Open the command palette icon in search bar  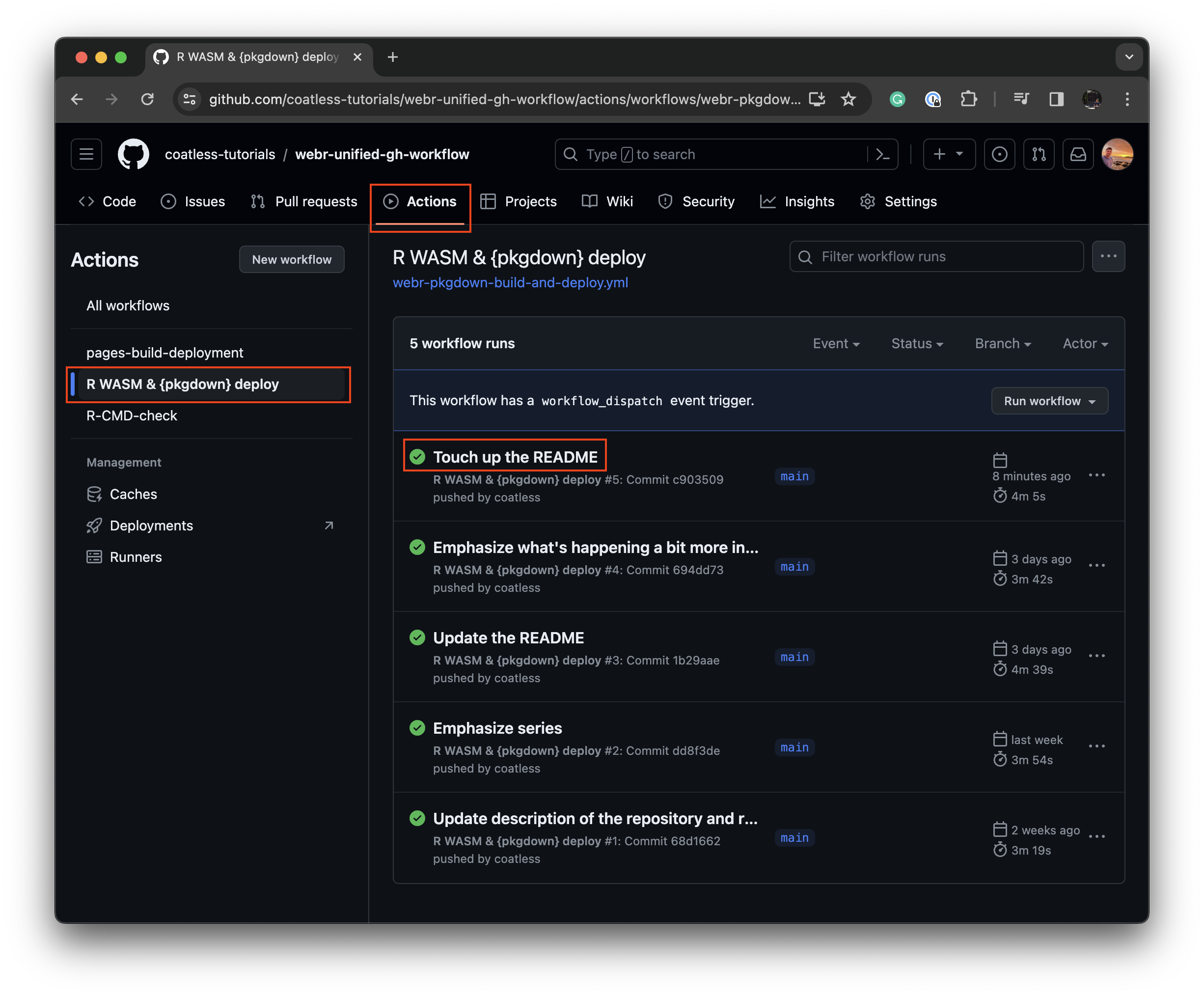[x=882, y=154]
